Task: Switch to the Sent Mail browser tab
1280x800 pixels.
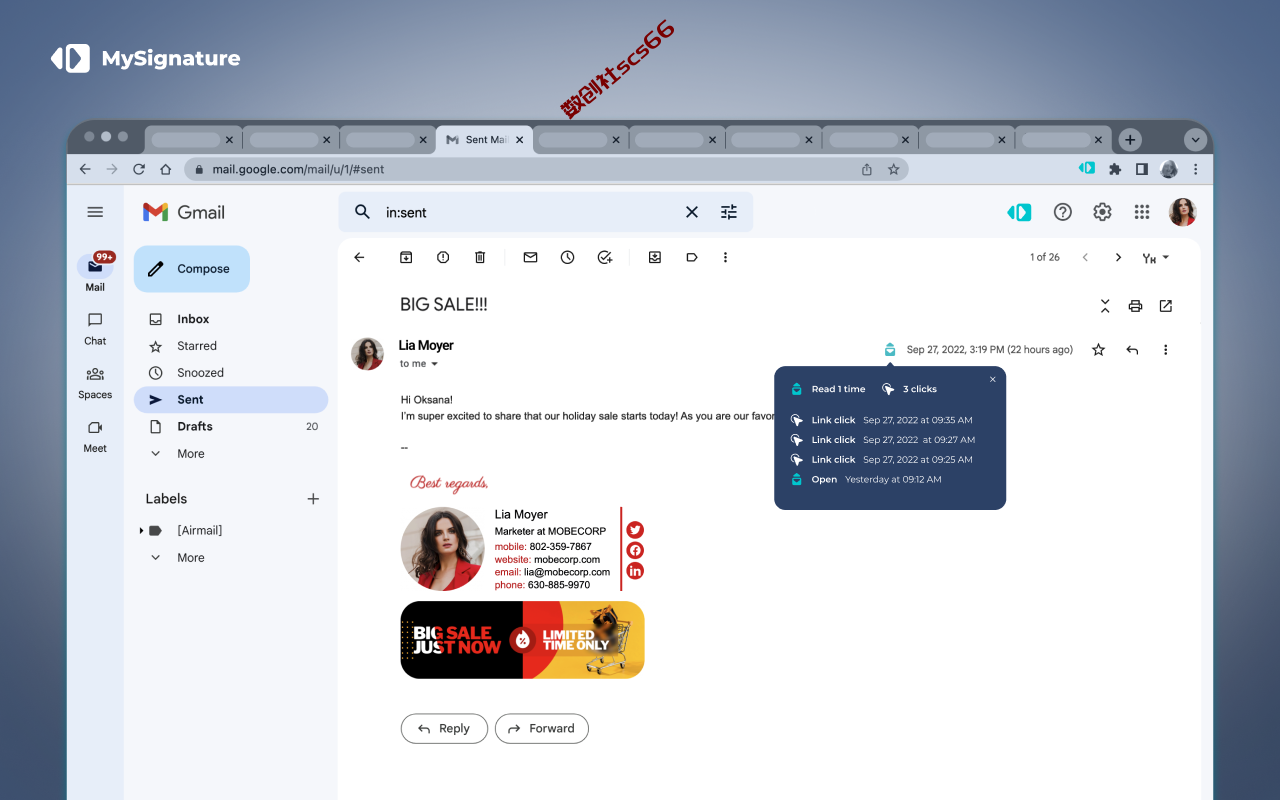Action: pos(484,139)
